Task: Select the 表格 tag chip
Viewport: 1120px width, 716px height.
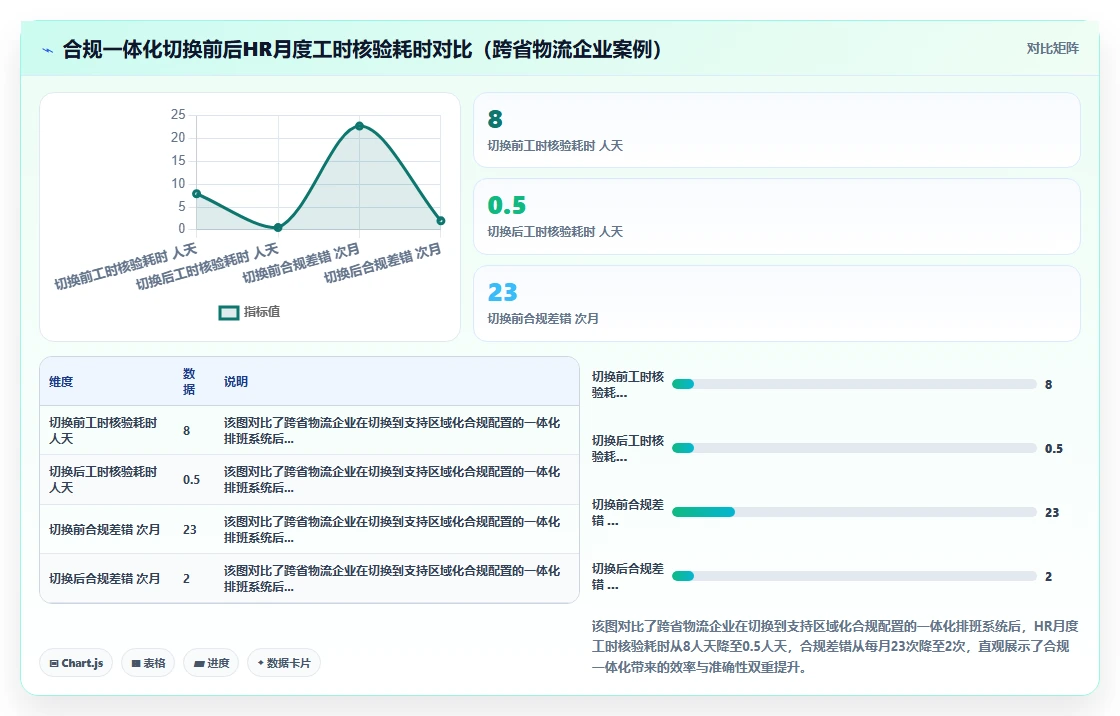Action: click(x=148, y=663)
